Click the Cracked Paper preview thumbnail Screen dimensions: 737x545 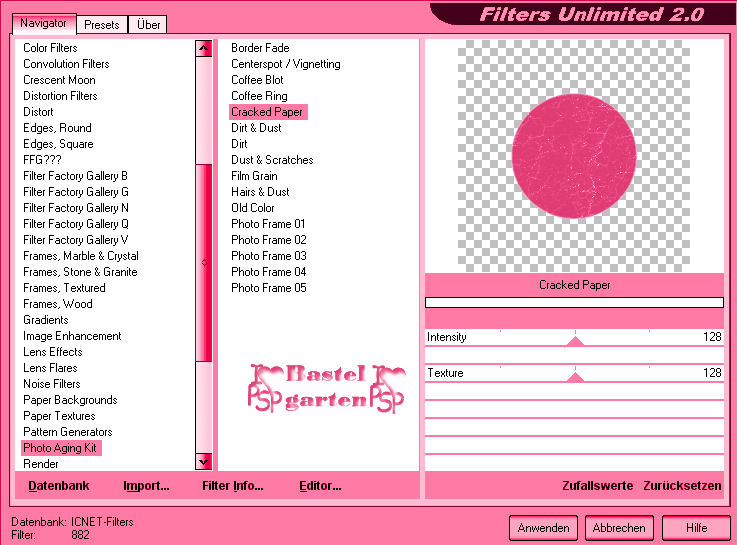click(x=574, y=155)
